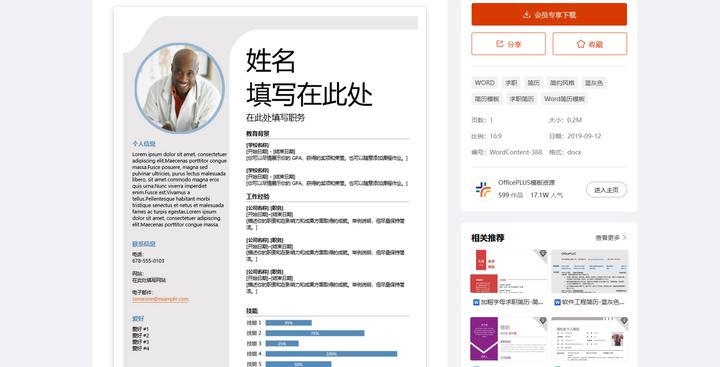Click the 收藏 favorite button
The width and height of the screenshot is (720, 367).
tap(590, 44)
